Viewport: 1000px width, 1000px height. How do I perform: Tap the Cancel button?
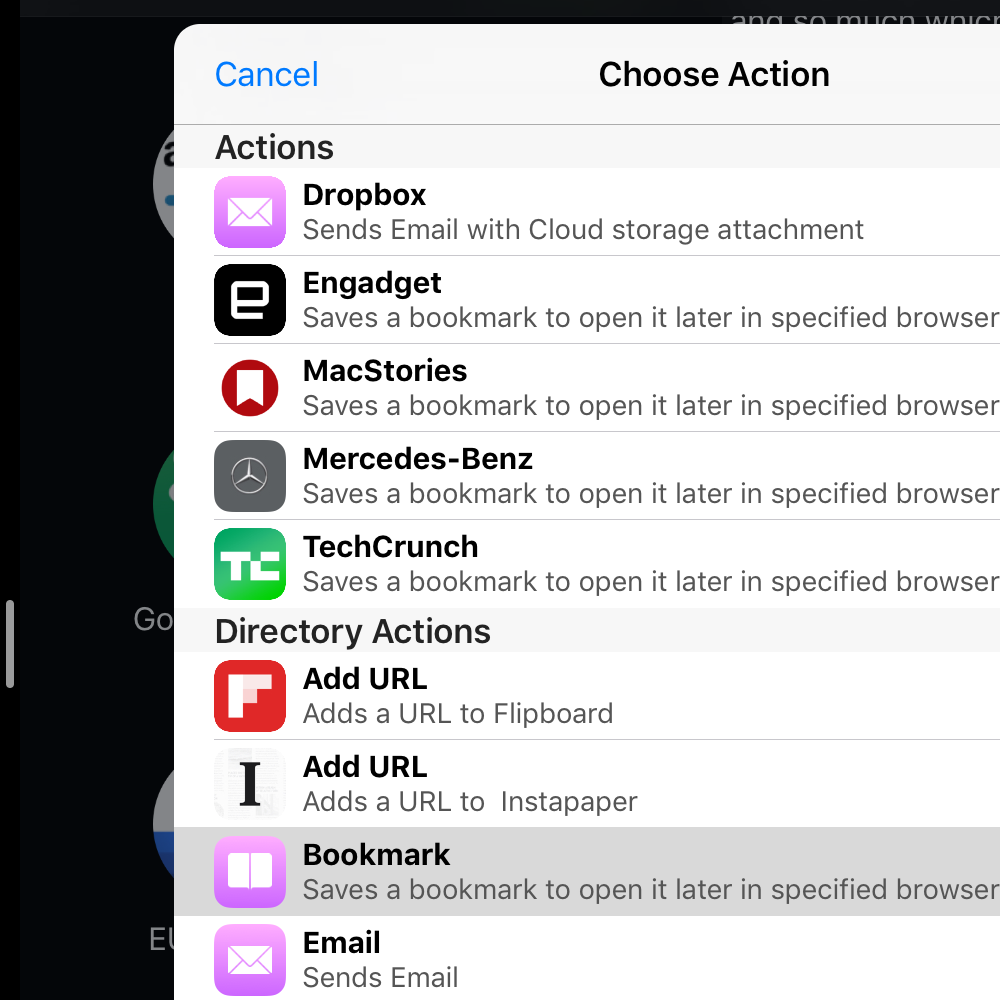pyautogui.click(x=267, y=75)
